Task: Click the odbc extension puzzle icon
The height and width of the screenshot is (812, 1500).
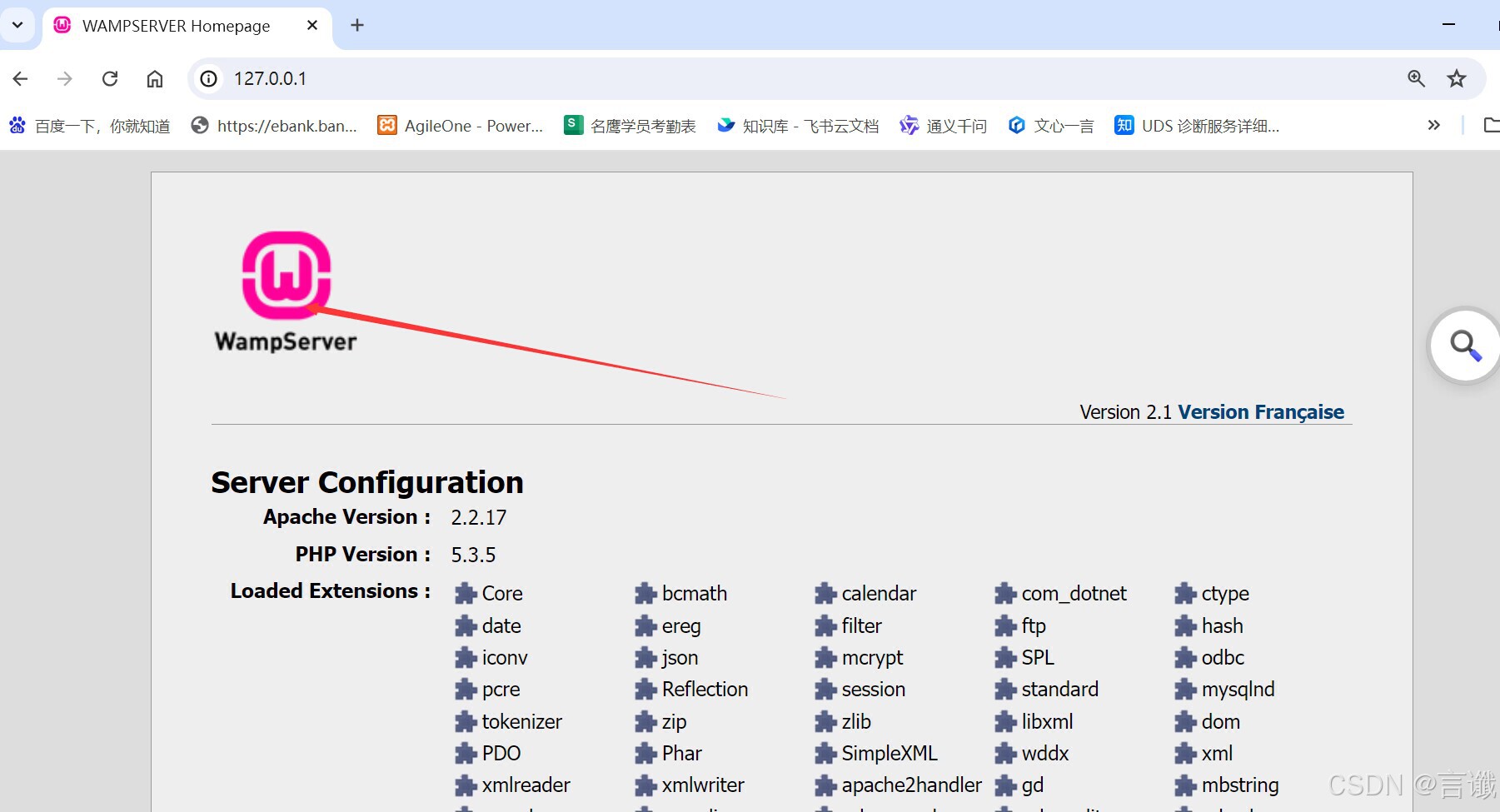Action: click(x=1185, y=658)
